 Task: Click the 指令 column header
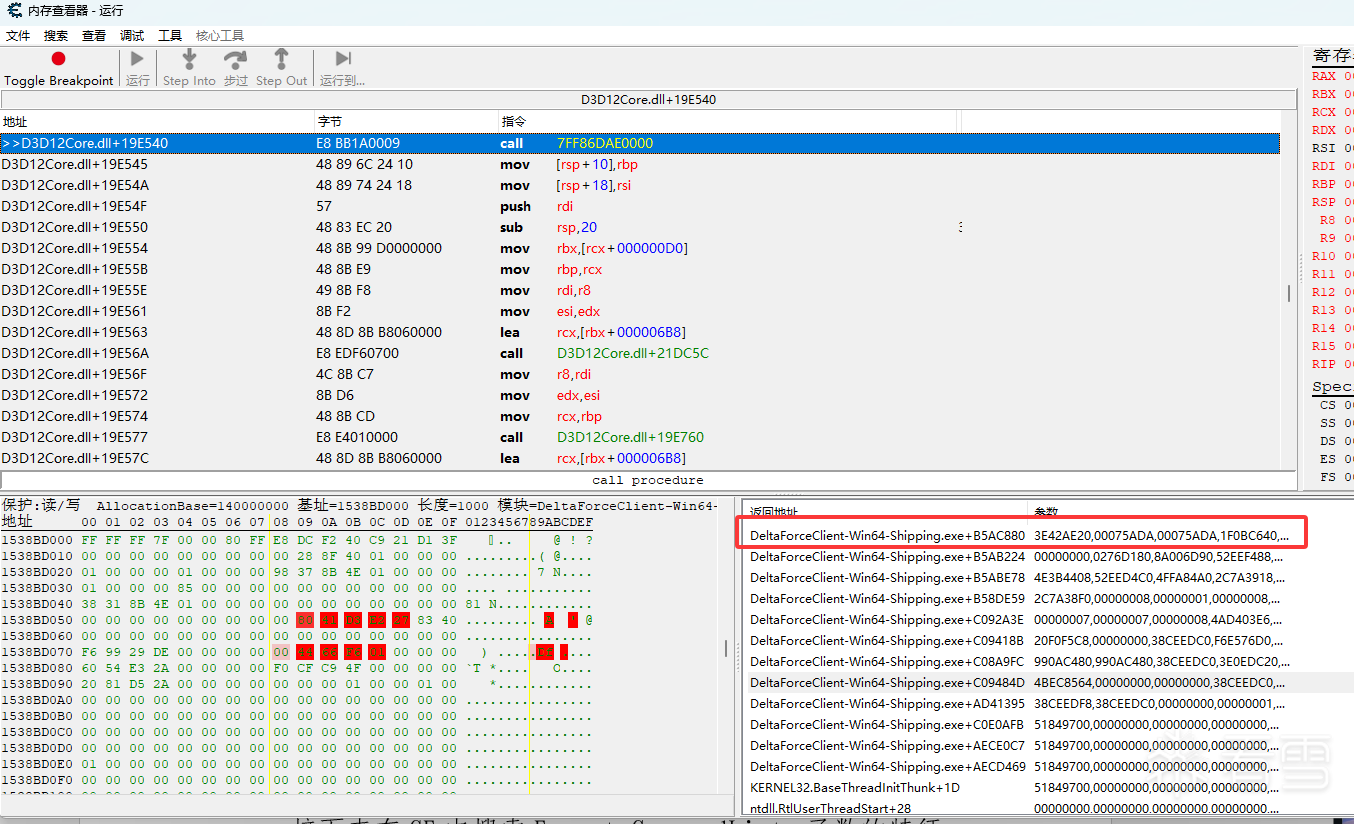[729, 121]
